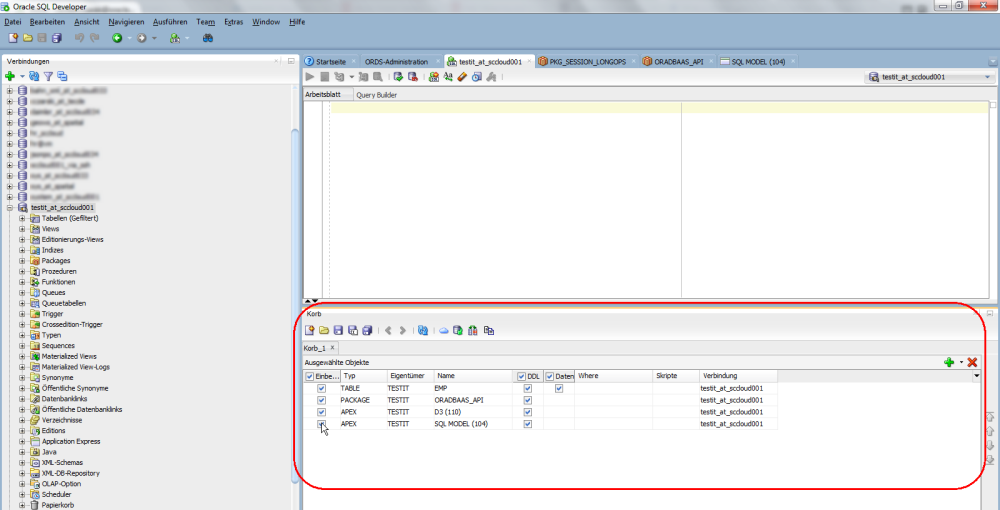Uncheck DDL checkbox for SQL MODEL (104) row
The width and height of the screenshot is (1000, 510).
click(527, 424)
